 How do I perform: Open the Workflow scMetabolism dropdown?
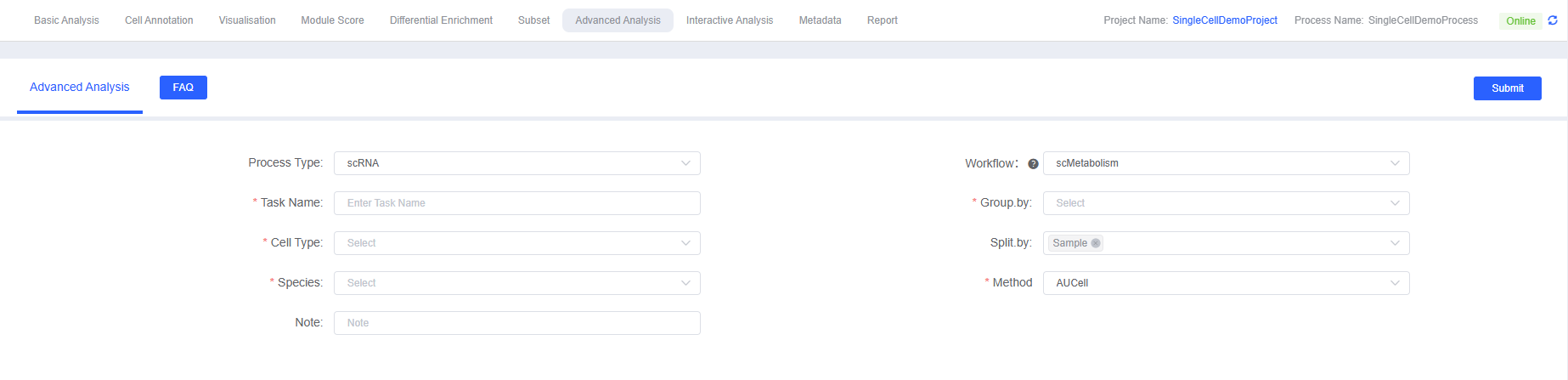pos(1225,163)
